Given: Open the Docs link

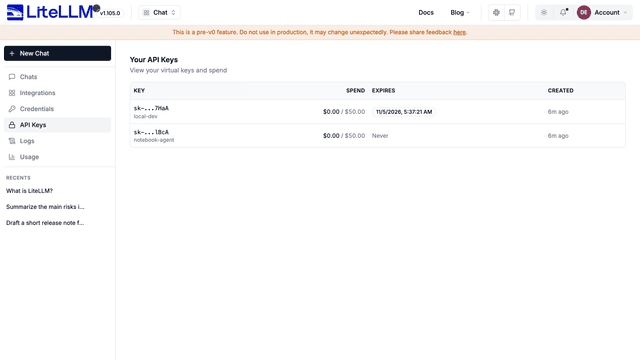Looking at the screenshot, I should tap(426, 13).
